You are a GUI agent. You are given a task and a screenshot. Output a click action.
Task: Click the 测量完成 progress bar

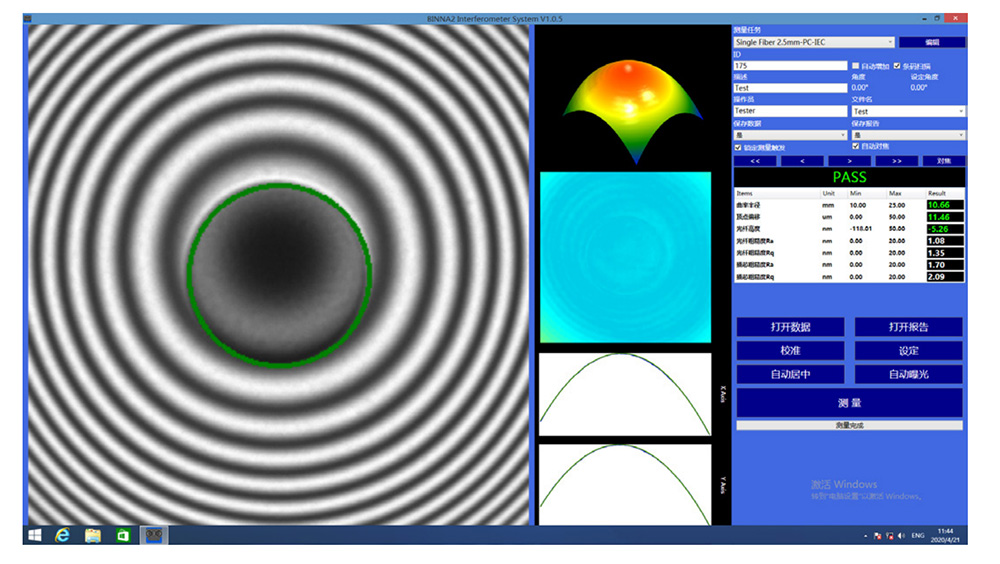click(x=849, y=426)
